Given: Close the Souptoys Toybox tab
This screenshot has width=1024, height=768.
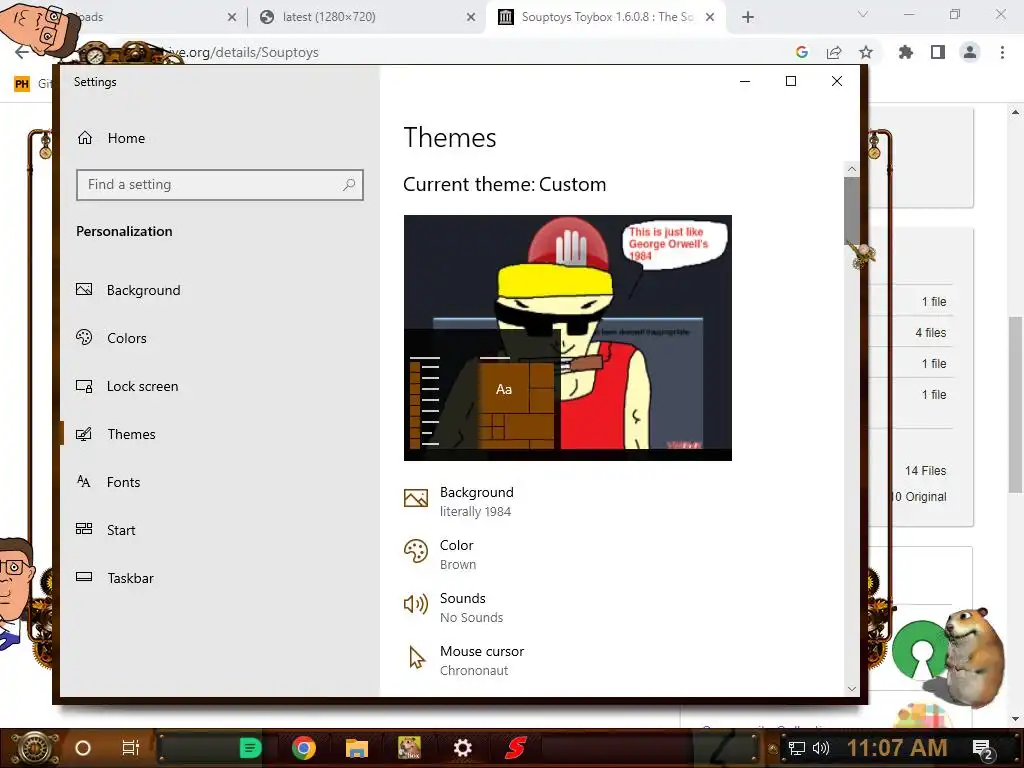Looking at the screenshot, I should pos(710,17).
